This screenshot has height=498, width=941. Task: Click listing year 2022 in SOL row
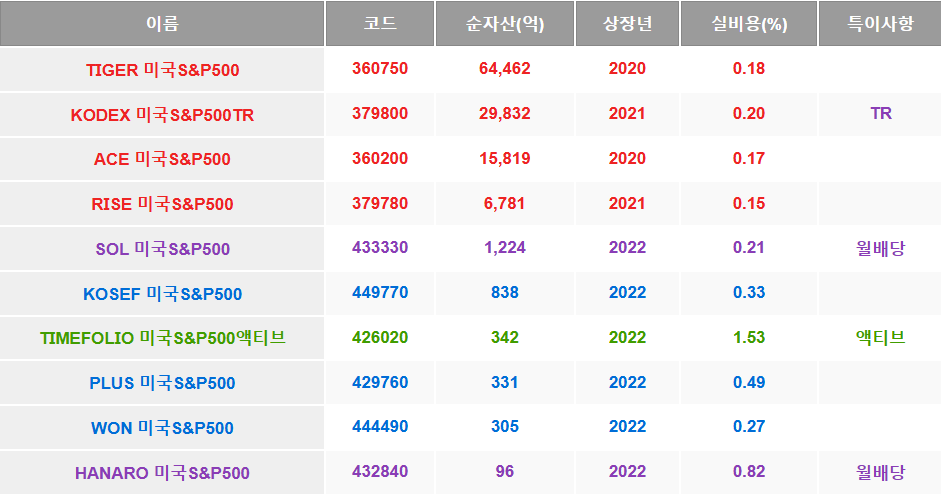tap(627, 247)
